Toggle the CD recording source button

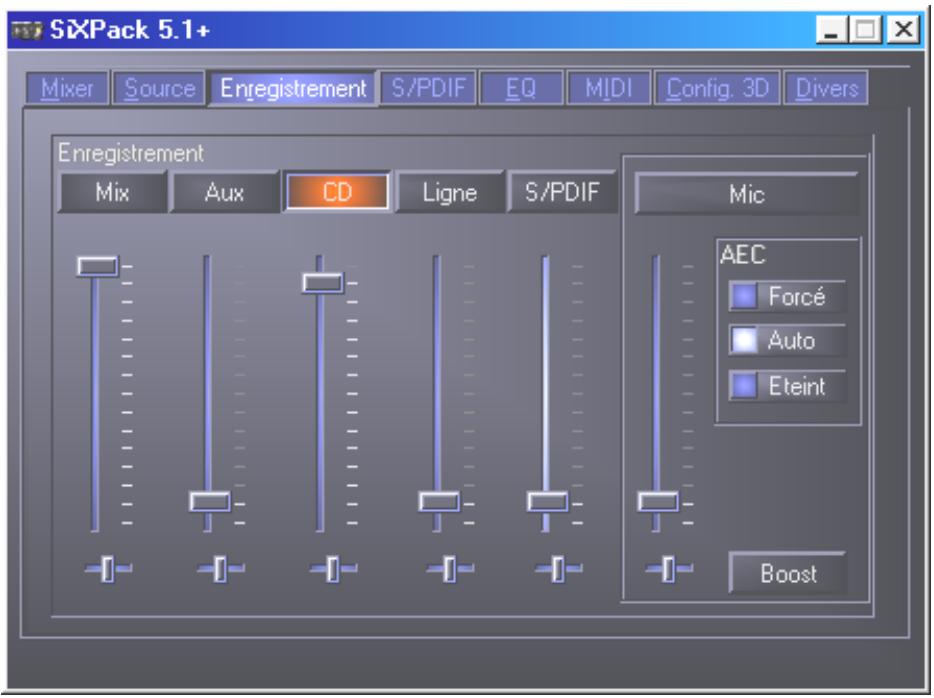click(337, 192)
